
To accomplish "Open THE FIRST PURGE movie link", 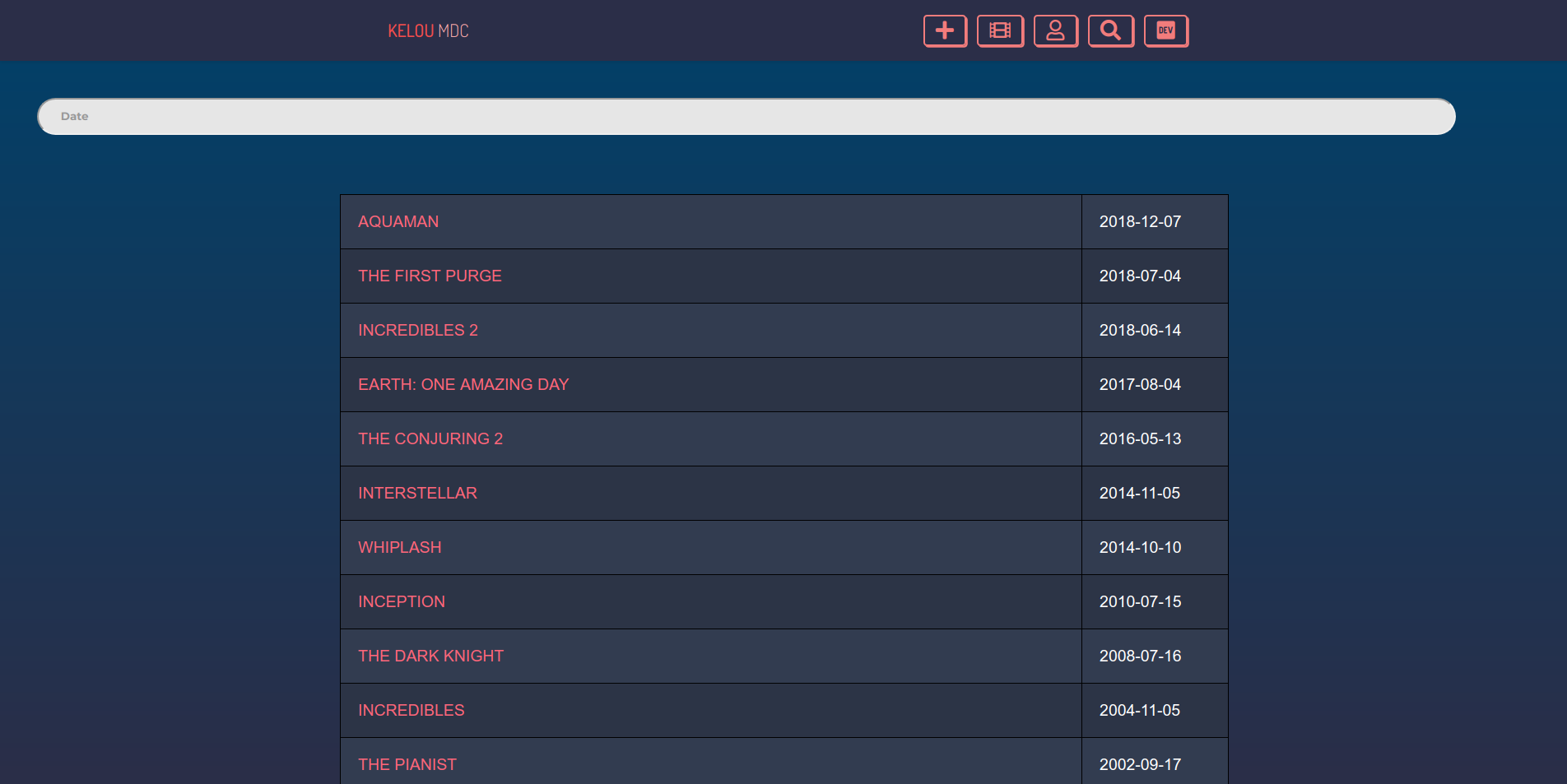I will coord(430,276).
